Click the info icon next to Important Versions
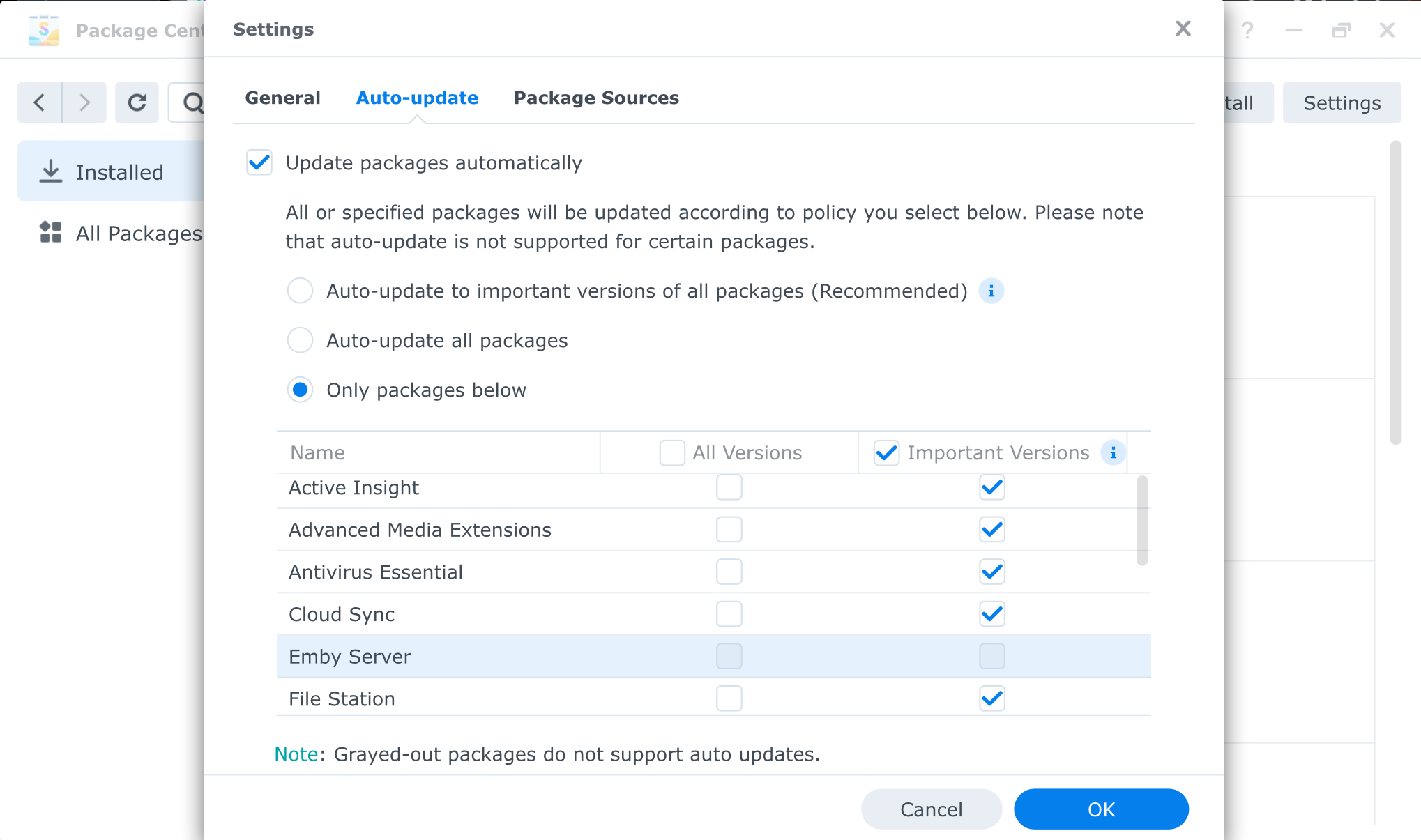Screen dimensions: 1421x840 tap(1113, 453)
